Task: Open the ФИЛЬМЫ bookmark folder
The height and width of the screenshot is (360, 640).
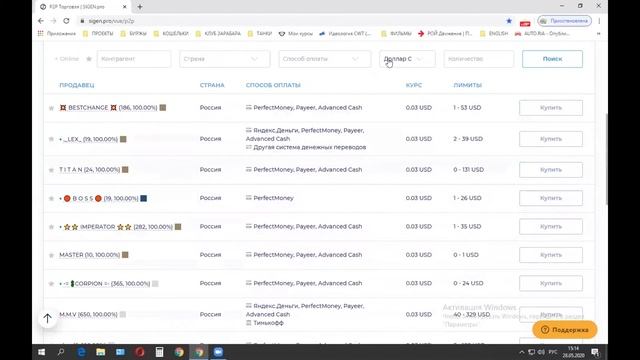Action: pyautogui.click(x=396, y=33)
